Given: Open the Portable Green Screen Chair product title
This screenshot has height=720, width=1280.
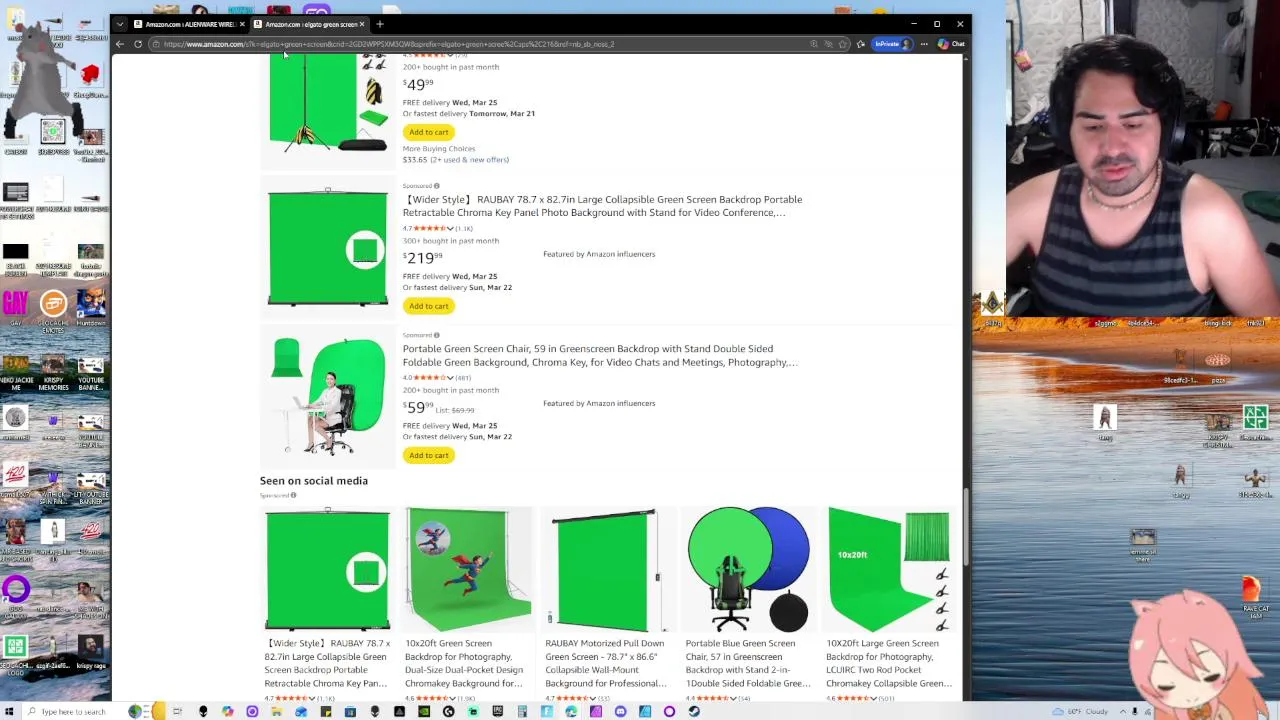Looking at the screenshot, I should 600,355.
